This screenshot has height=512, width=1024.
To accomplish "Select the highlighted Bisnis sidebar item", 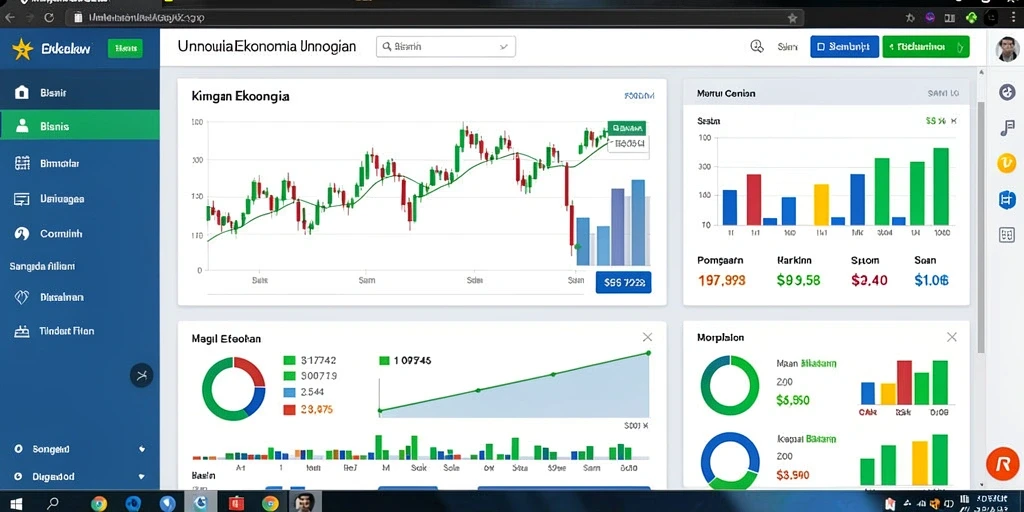I will [80, 125].
